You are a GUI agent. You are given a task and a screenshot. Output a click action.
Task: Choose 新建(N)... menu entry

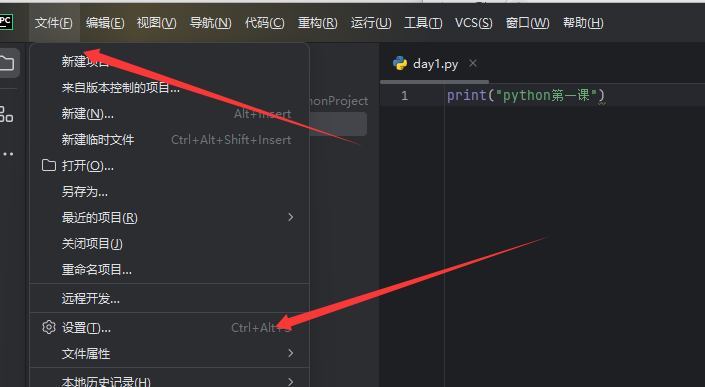coord(170,114)
